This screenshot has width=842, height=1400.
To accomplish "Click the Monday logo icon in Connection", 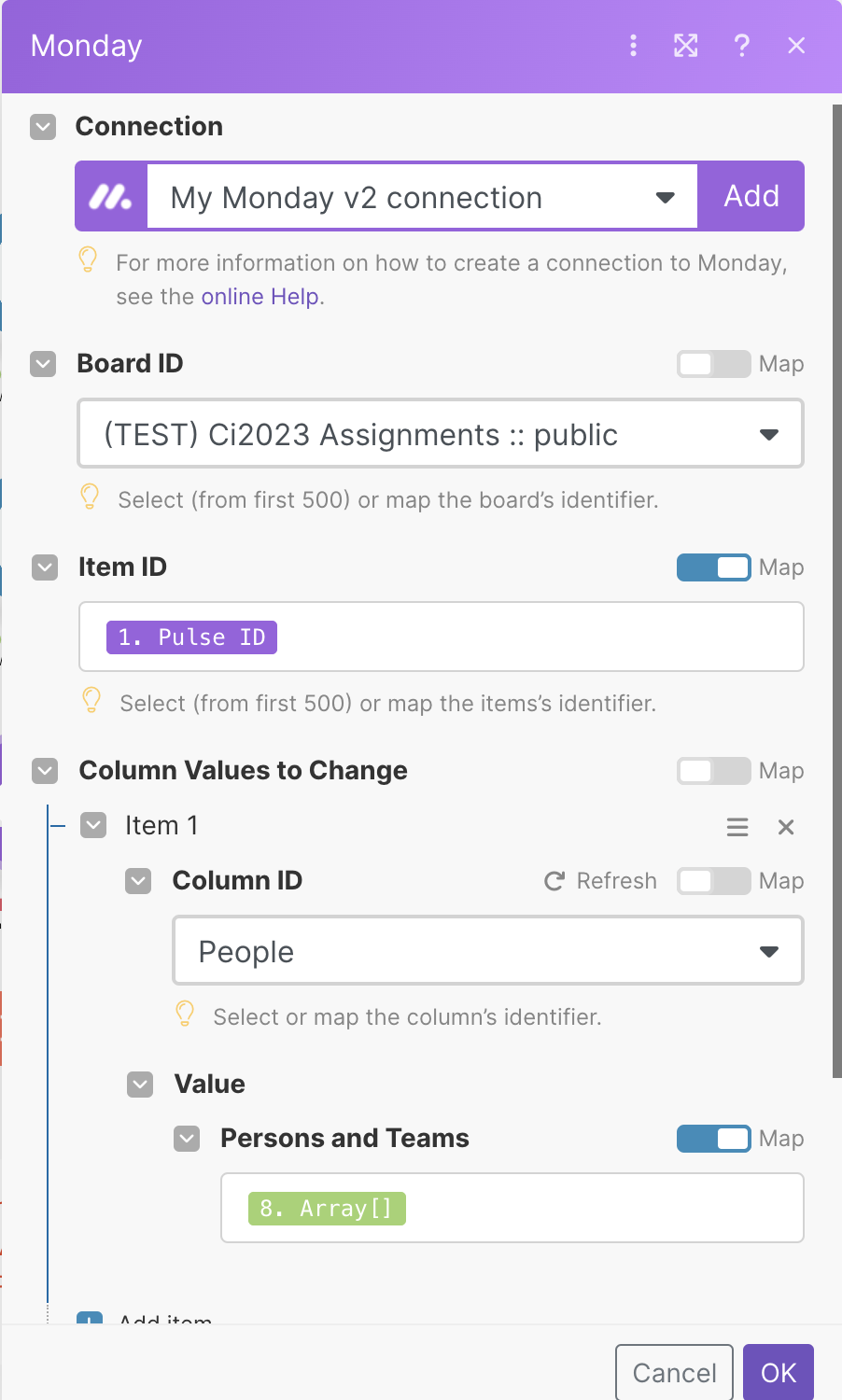I will (111, 196).
